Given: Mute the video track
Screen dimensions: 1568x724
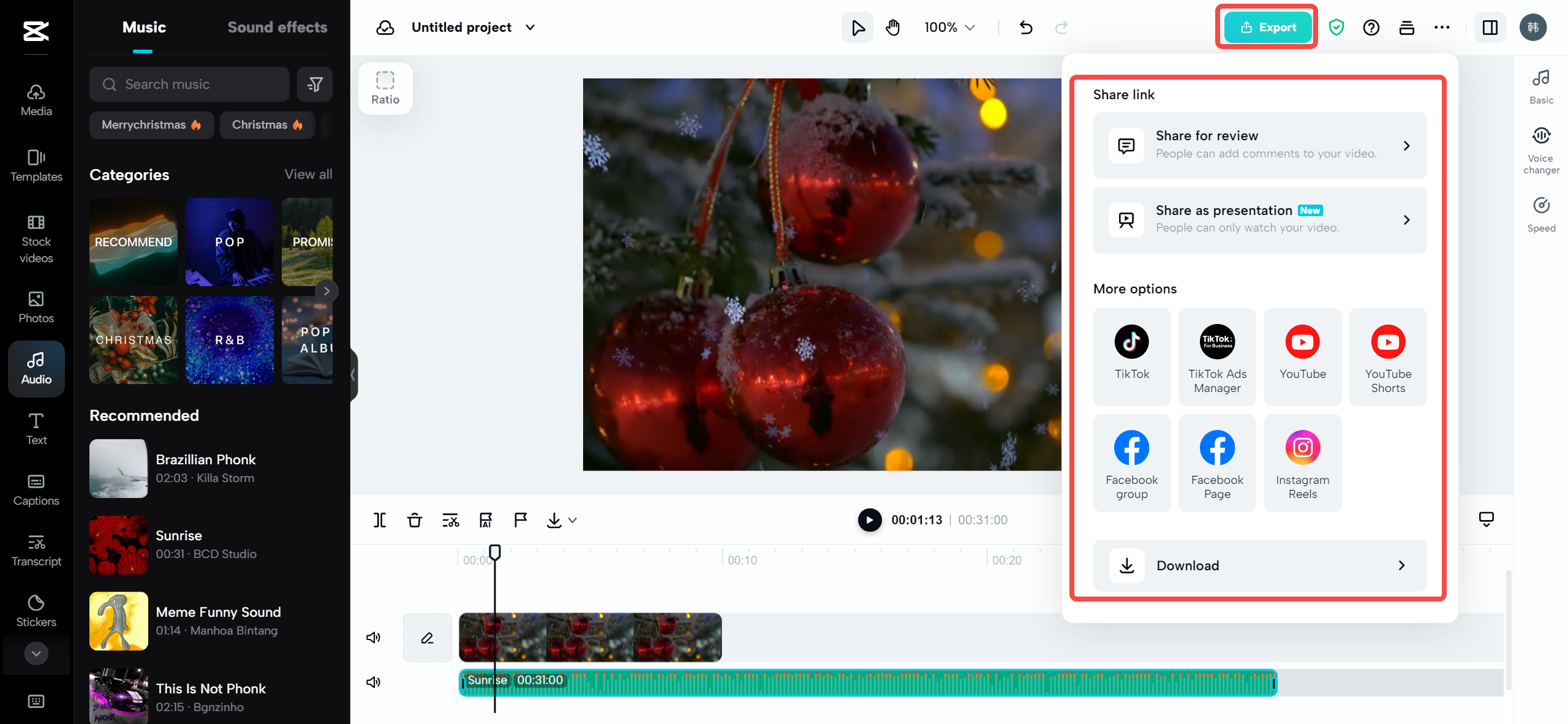Looking at the screenshot, I should pos(374,638).
